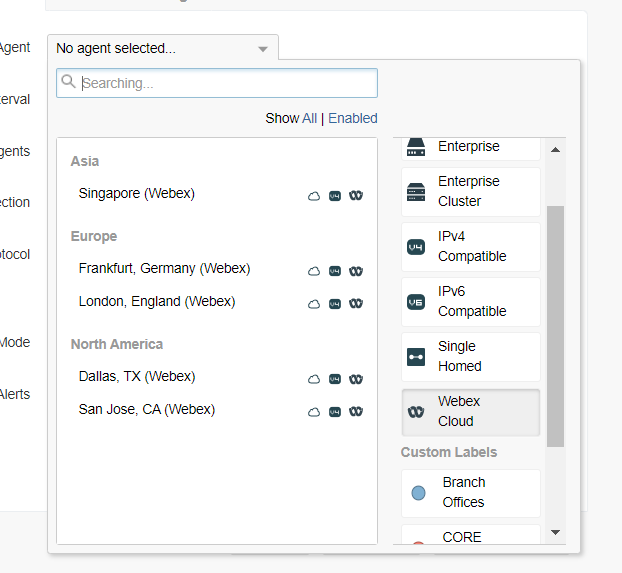Filter to Enabled agents link
This screenshot has width=622, height=573.
353,118
